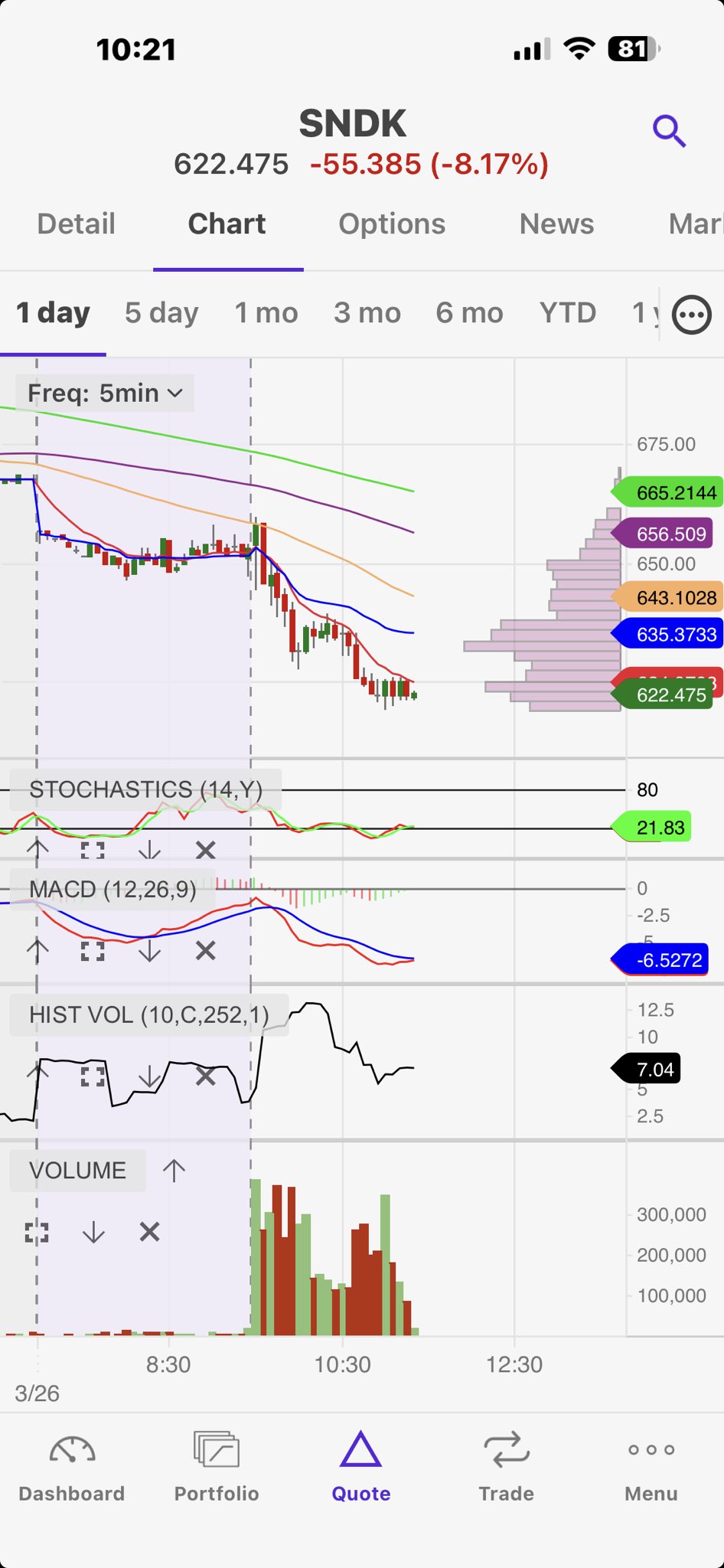The image size is (724, 1568).
Task: Move the Volume study up with its arrow
Action: [x=174, y=1170]
